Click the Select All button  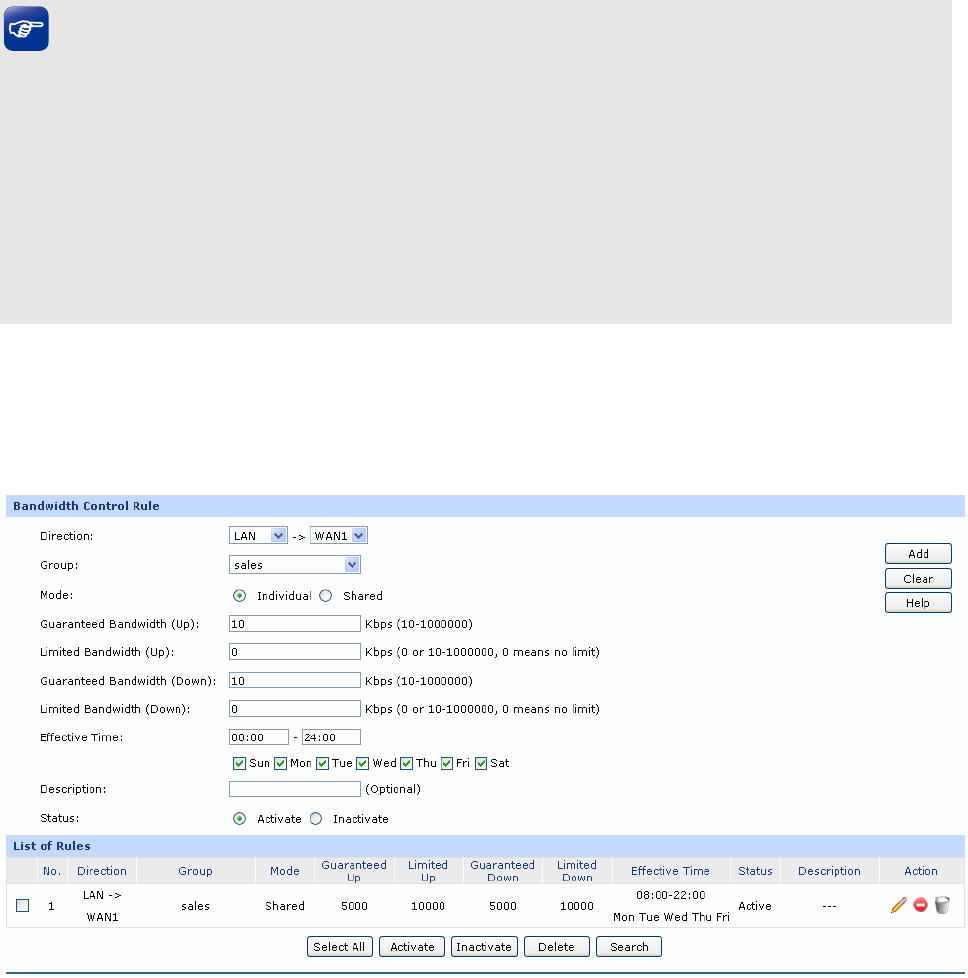(339, 947)
